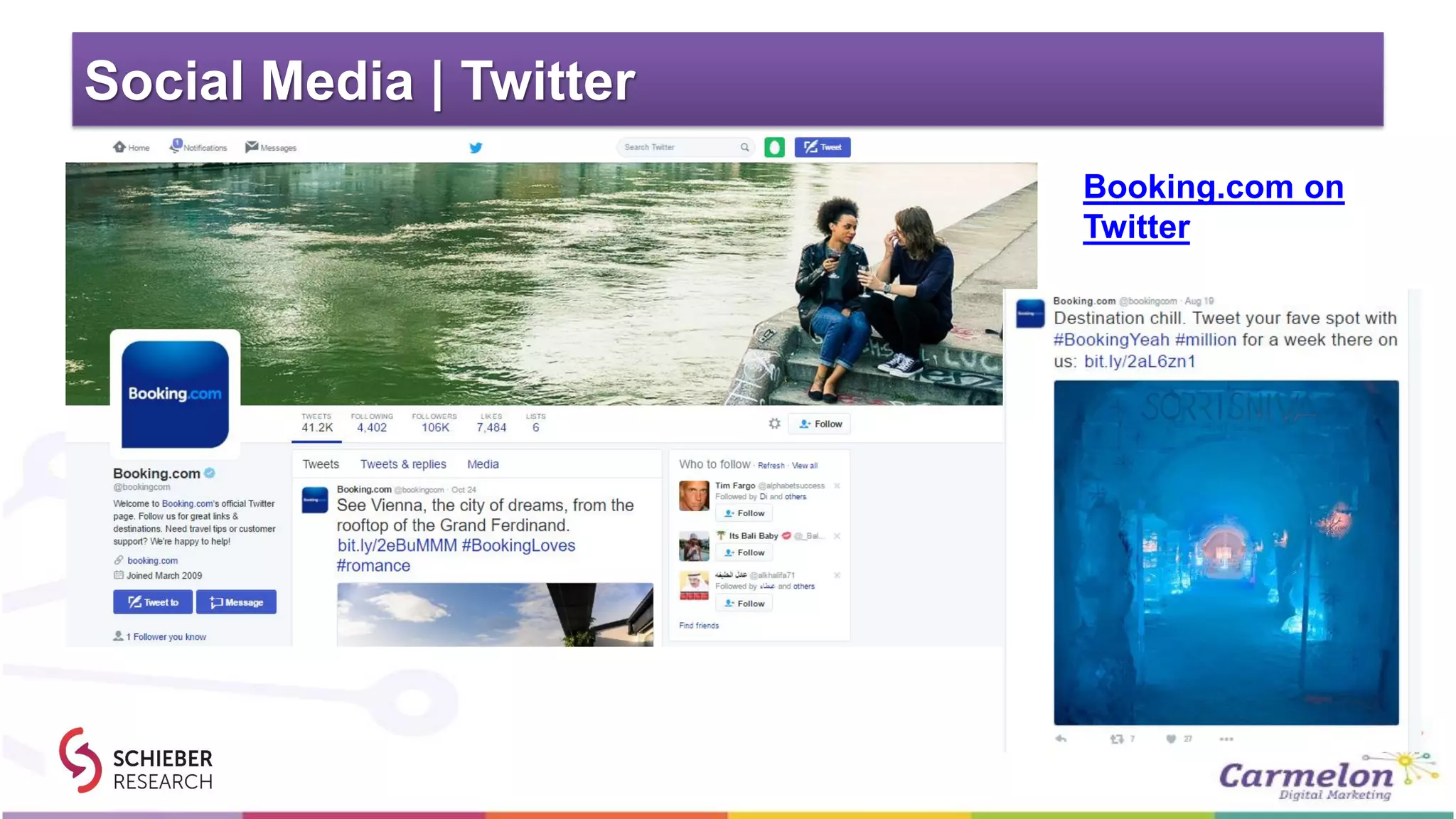1456x819 pixels.
Task: Click the avatar on the Destination chill tweet
Action: 1030,313
